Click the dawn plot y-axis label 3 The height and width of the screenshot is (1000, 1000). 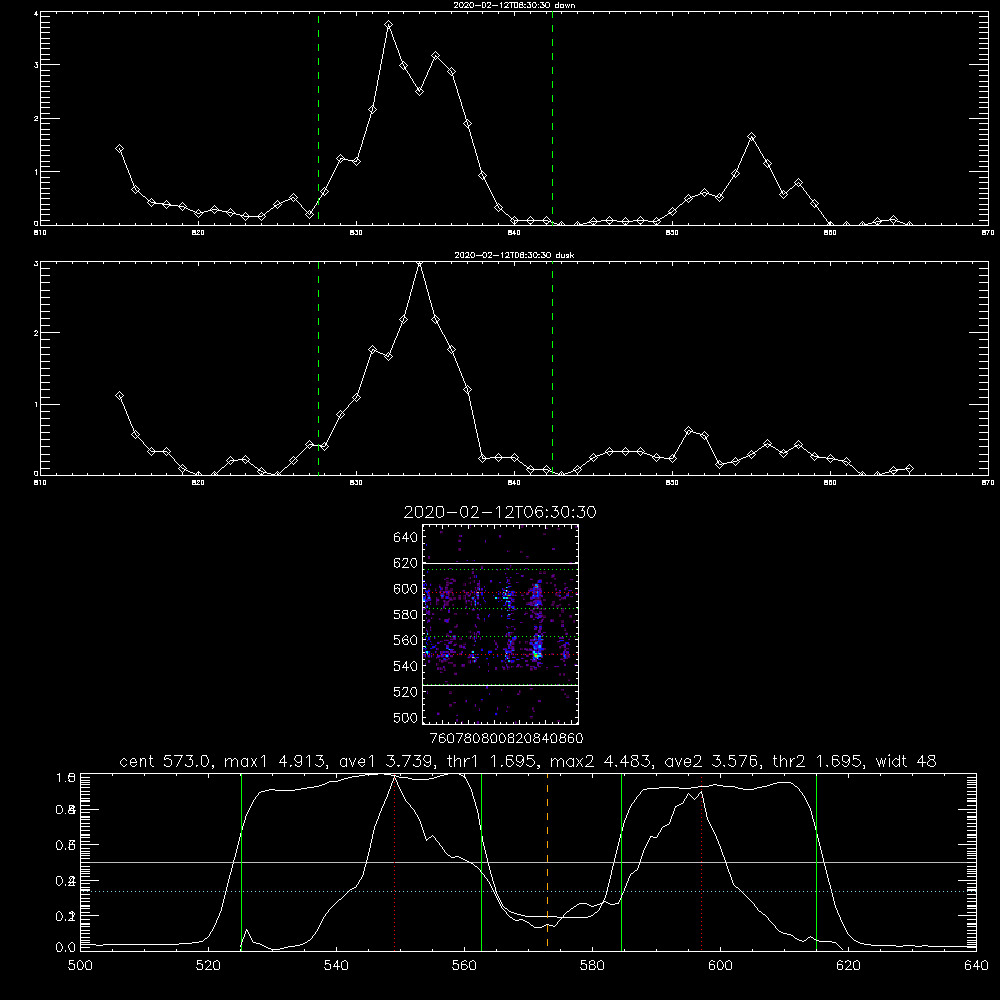36,65
